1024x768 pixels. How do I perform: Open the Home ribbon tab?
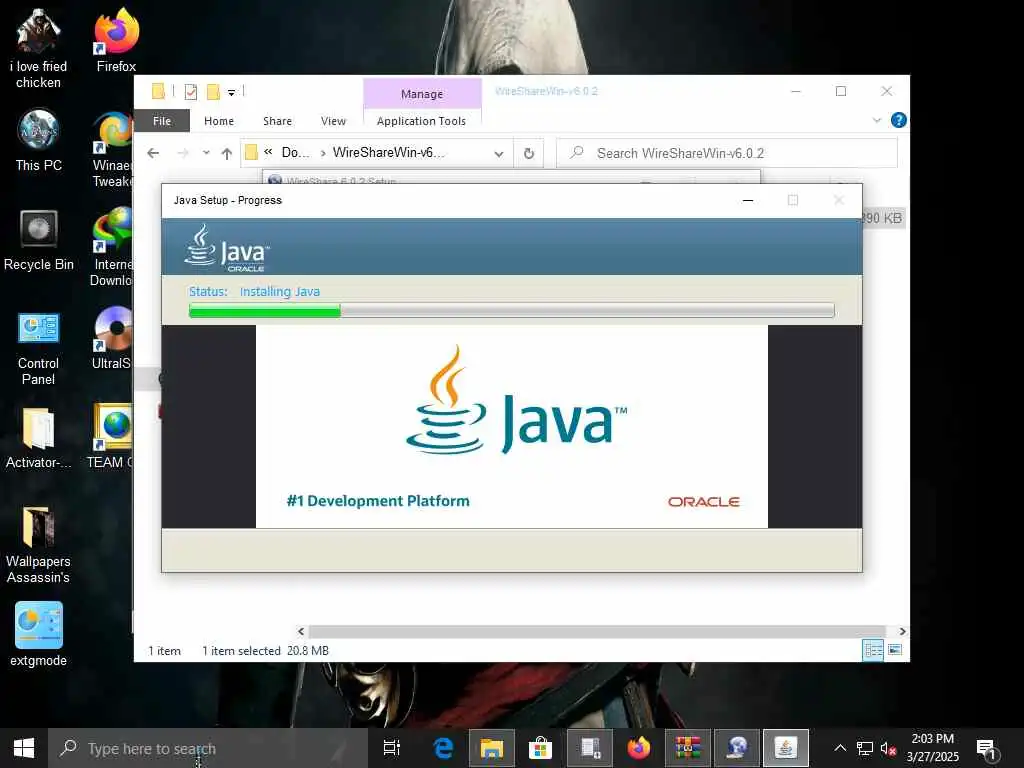[219, 121]
